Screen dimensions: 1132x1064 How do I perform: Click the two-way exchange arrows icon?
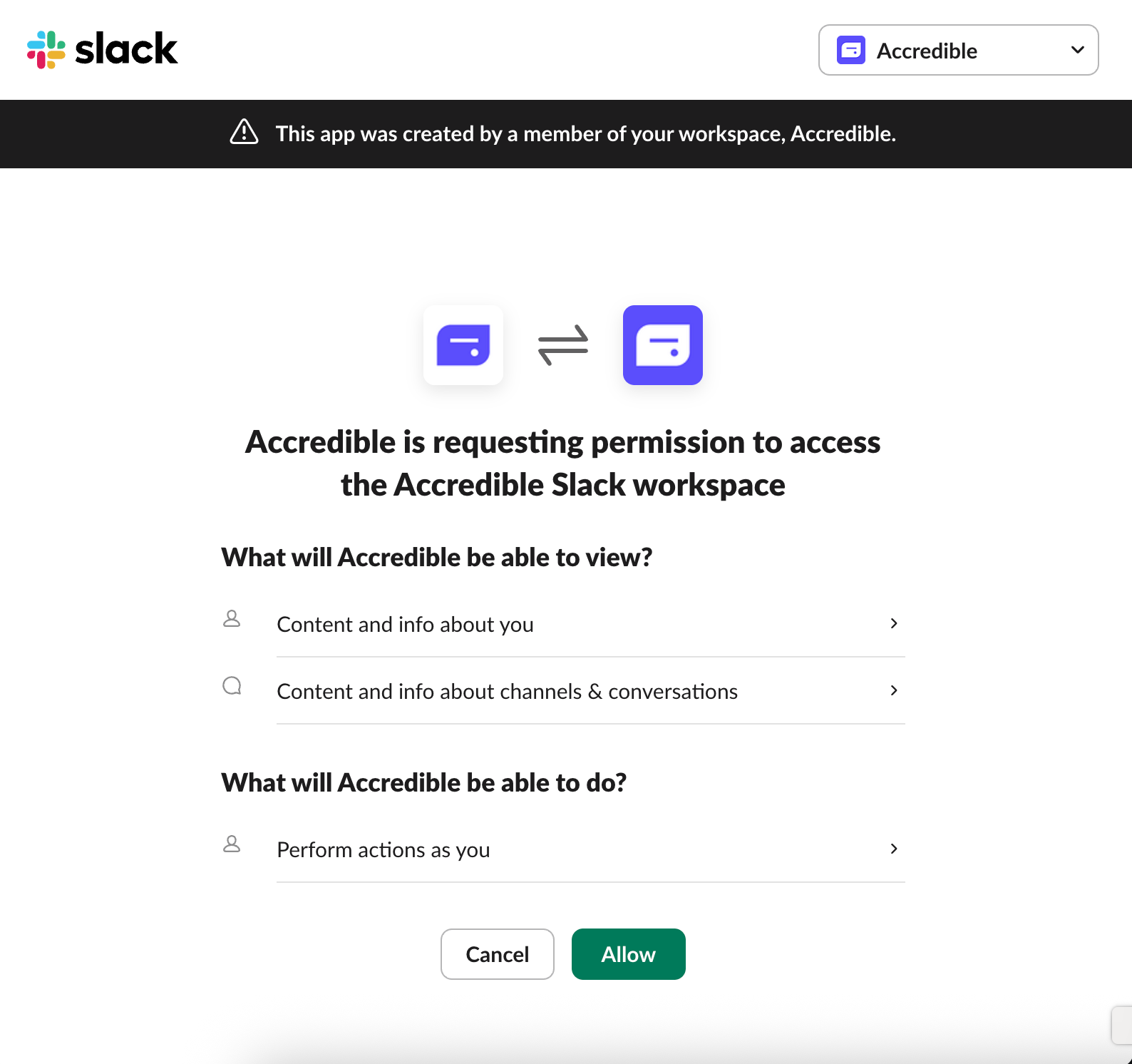click(563, 345)
